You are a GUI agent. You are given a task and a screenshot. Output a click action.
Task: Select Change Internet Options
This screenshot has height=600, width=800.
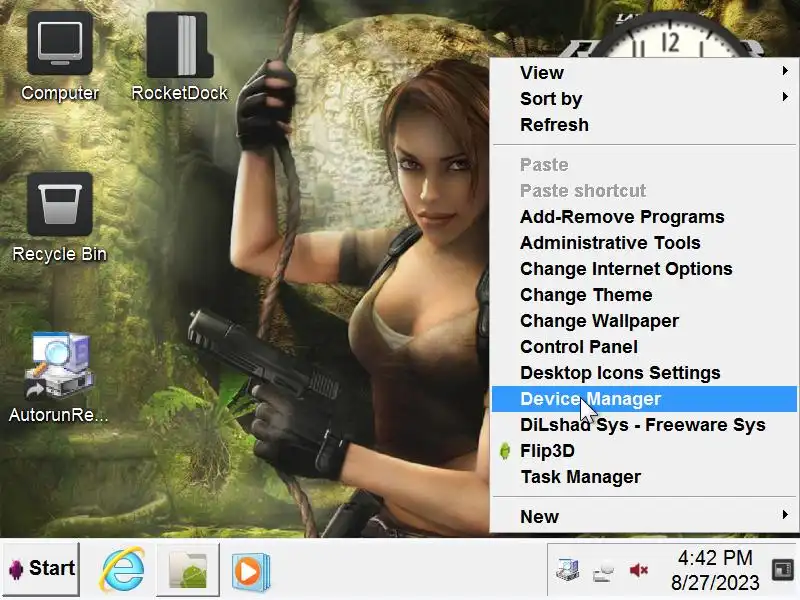point(644,269)
